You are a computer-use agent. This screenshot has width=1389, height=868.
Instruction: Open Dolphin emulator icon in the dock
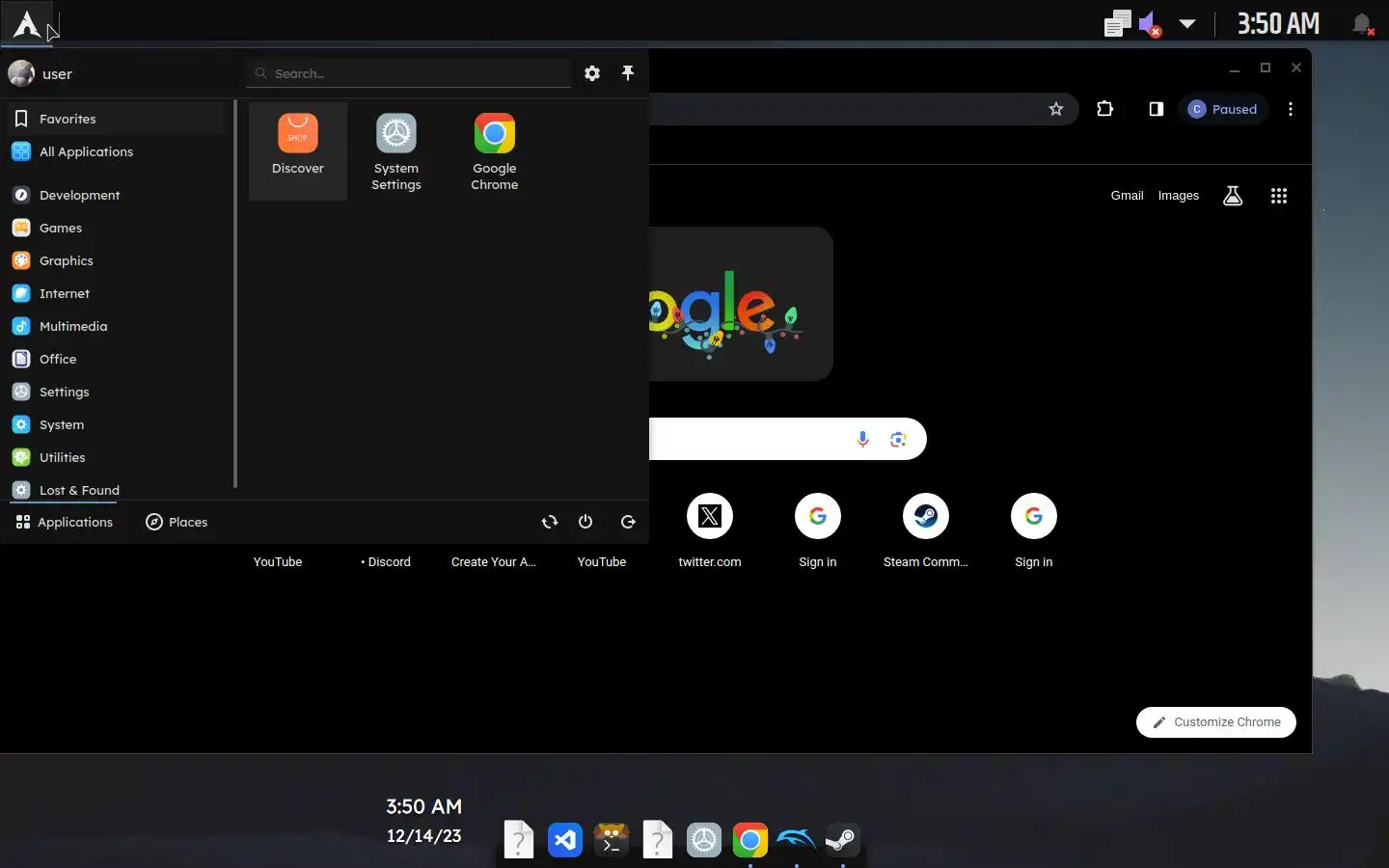797,840
